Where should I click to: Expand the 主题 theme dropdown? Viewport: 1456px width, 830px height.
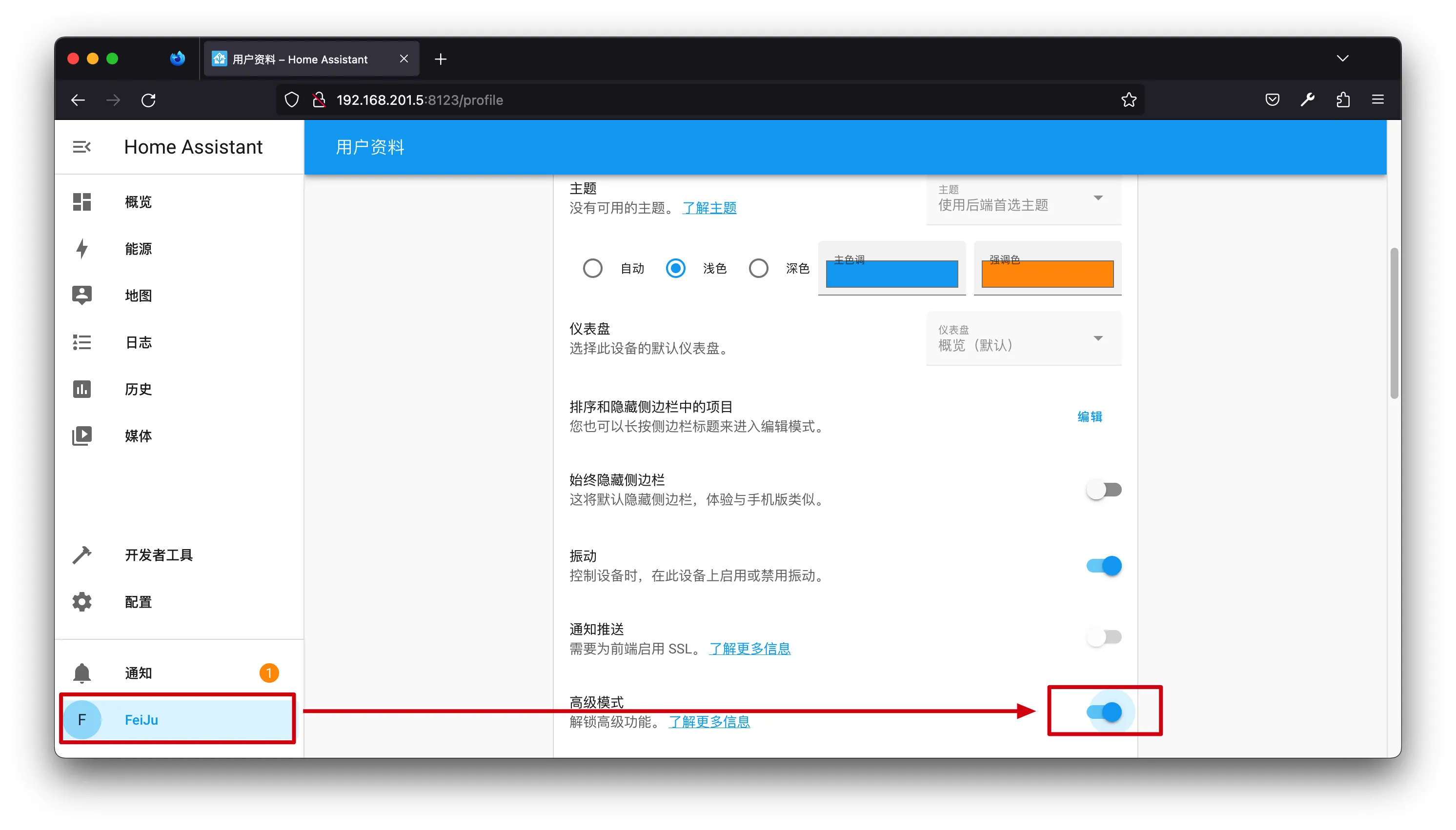click(x=1023, y=198)
